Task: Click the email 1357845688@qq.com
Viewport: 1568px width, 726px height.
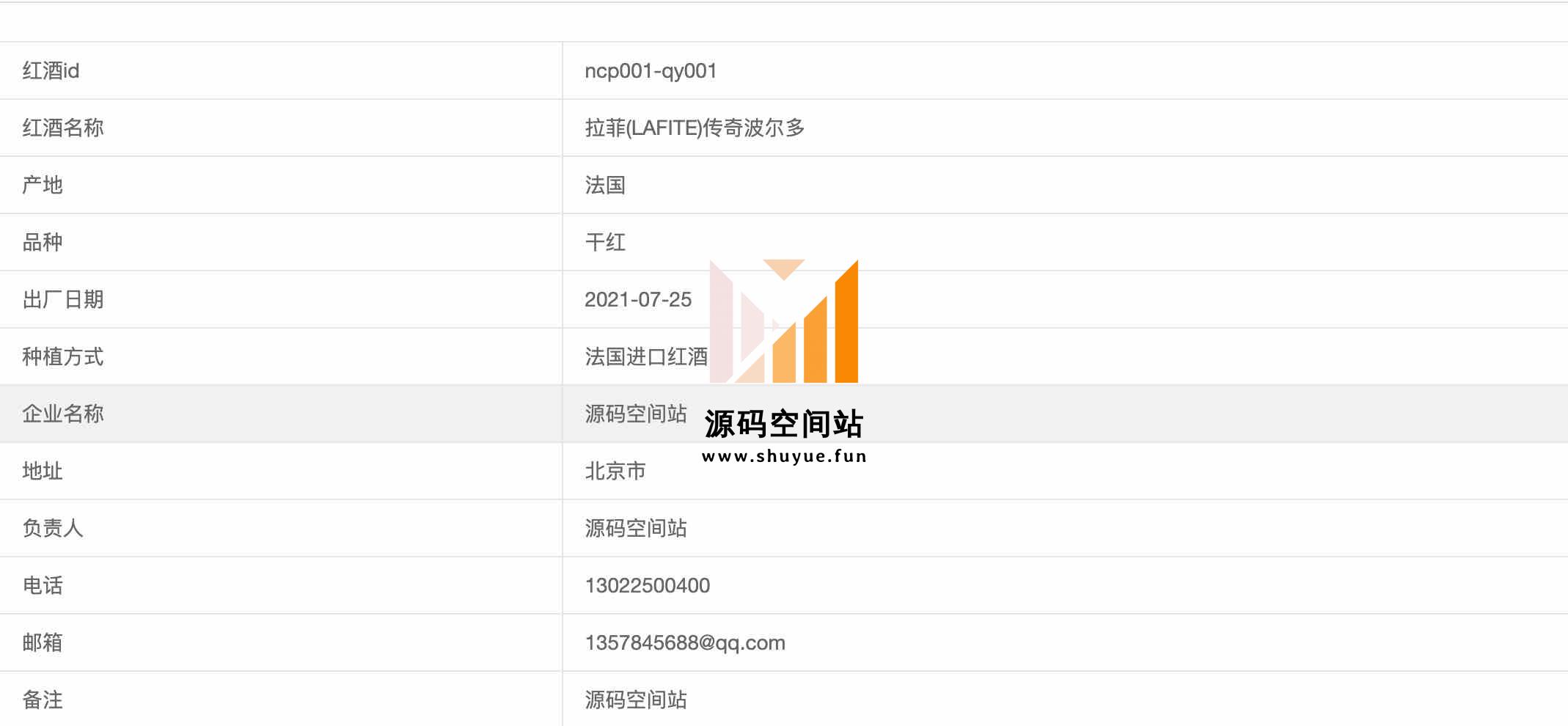Action: (685, 642)
